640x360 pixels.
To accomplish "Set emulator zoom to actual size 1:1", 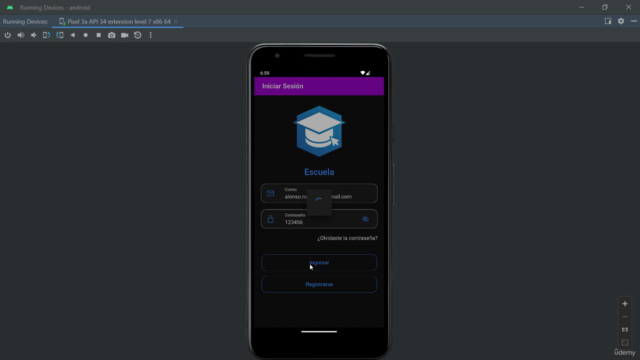I will 624,330.
